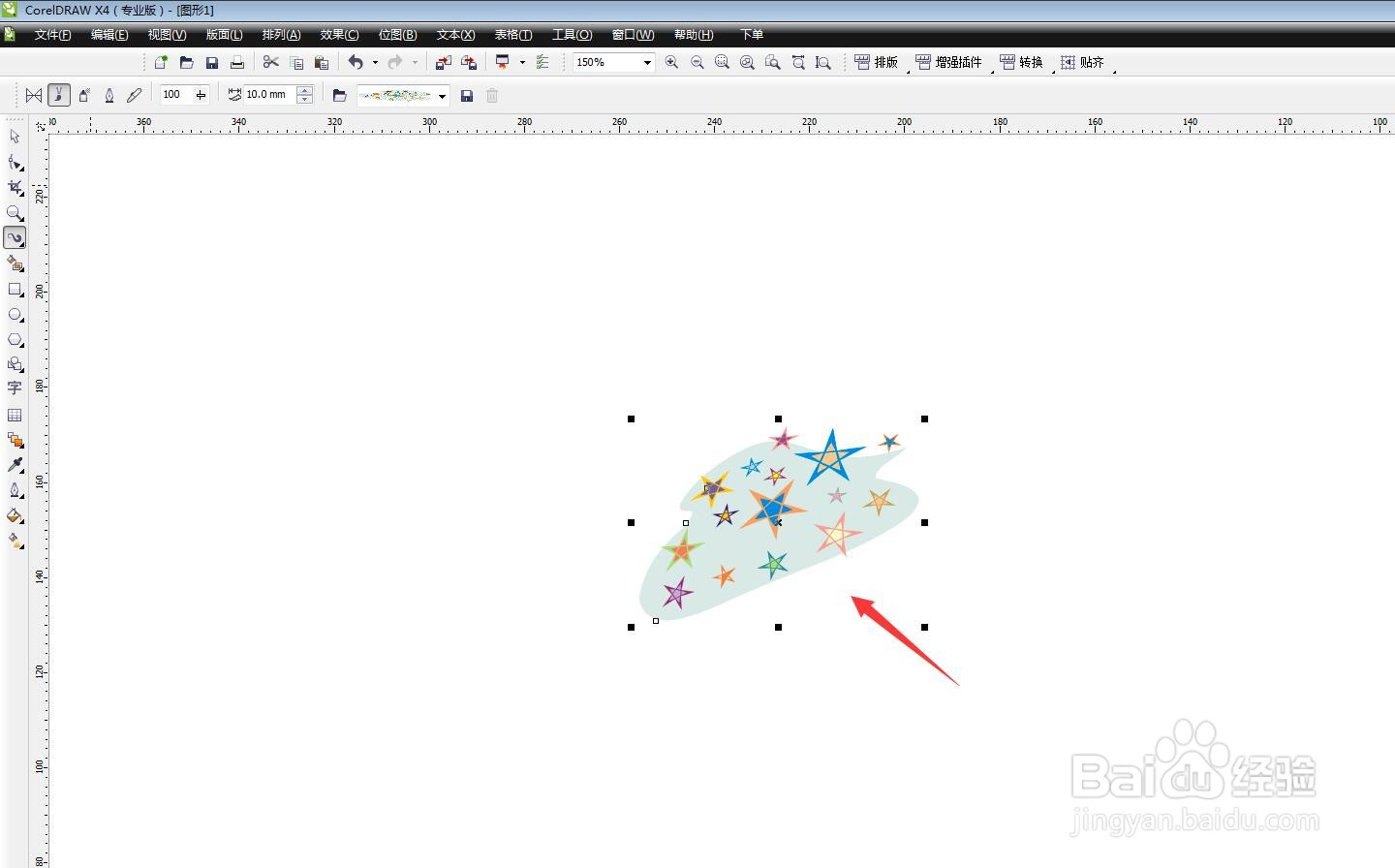
Task: Undo the last action
Action: 356,62
